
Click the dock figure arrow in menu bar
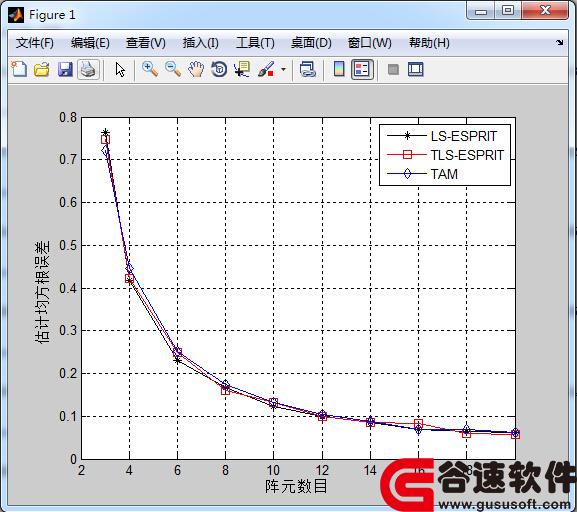tap(559, 43)
